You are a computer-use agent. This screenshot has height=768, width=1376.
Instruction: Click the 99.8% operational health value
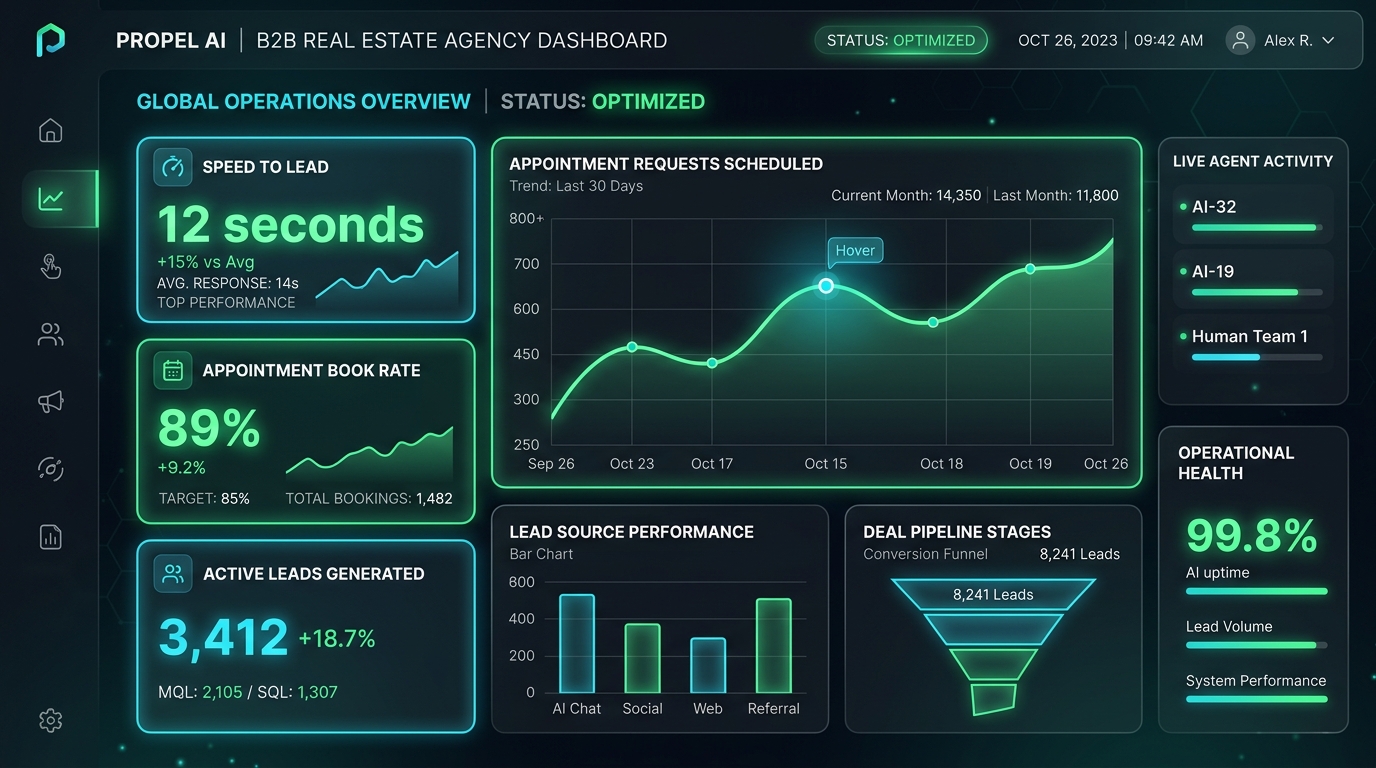1251,536
